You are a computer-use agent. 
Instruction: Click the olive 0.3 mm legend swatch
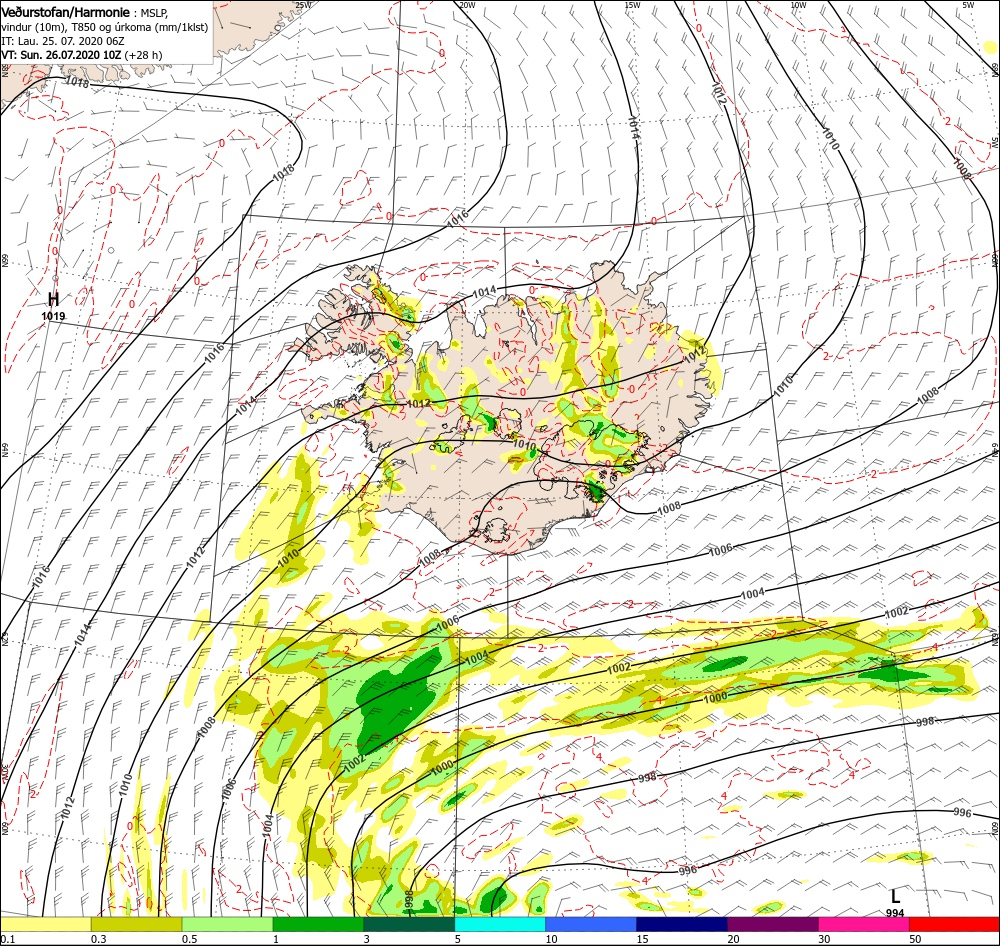click(x=136, y=924)
